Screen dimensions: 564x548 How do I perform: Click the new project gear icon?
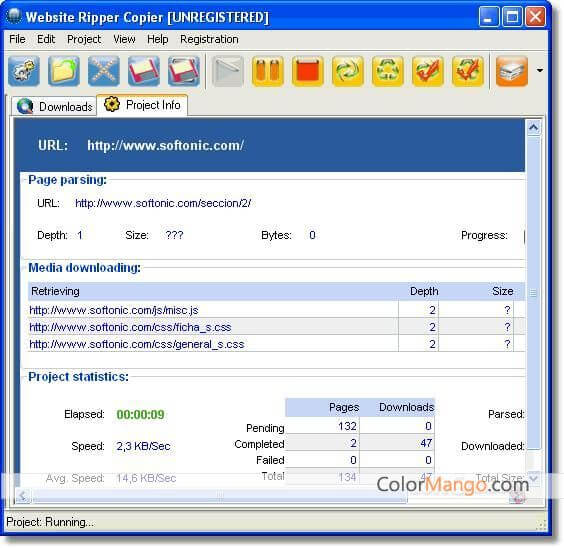[24, 71]
